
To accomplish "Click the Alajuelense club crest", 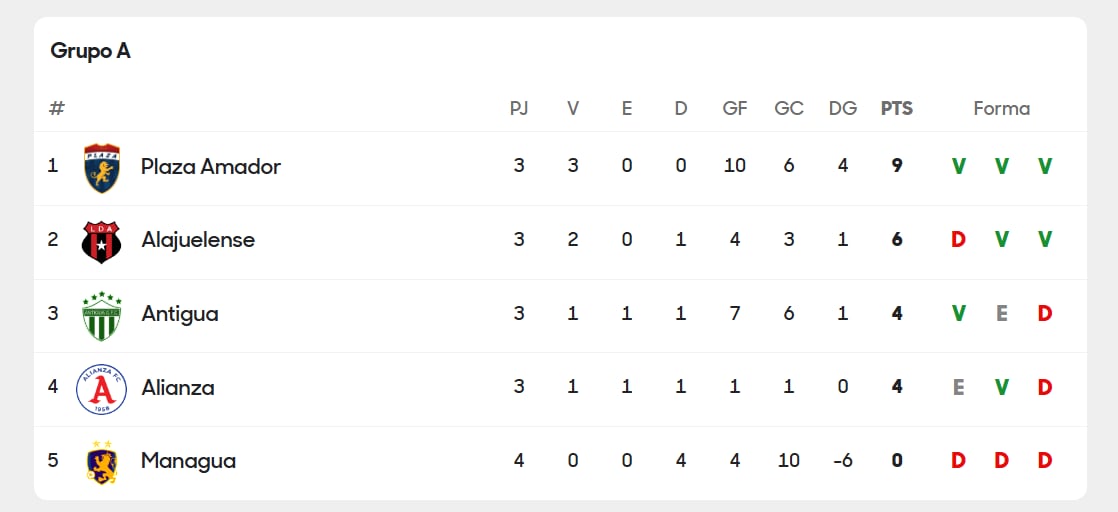I will click(x=101, y=241).
